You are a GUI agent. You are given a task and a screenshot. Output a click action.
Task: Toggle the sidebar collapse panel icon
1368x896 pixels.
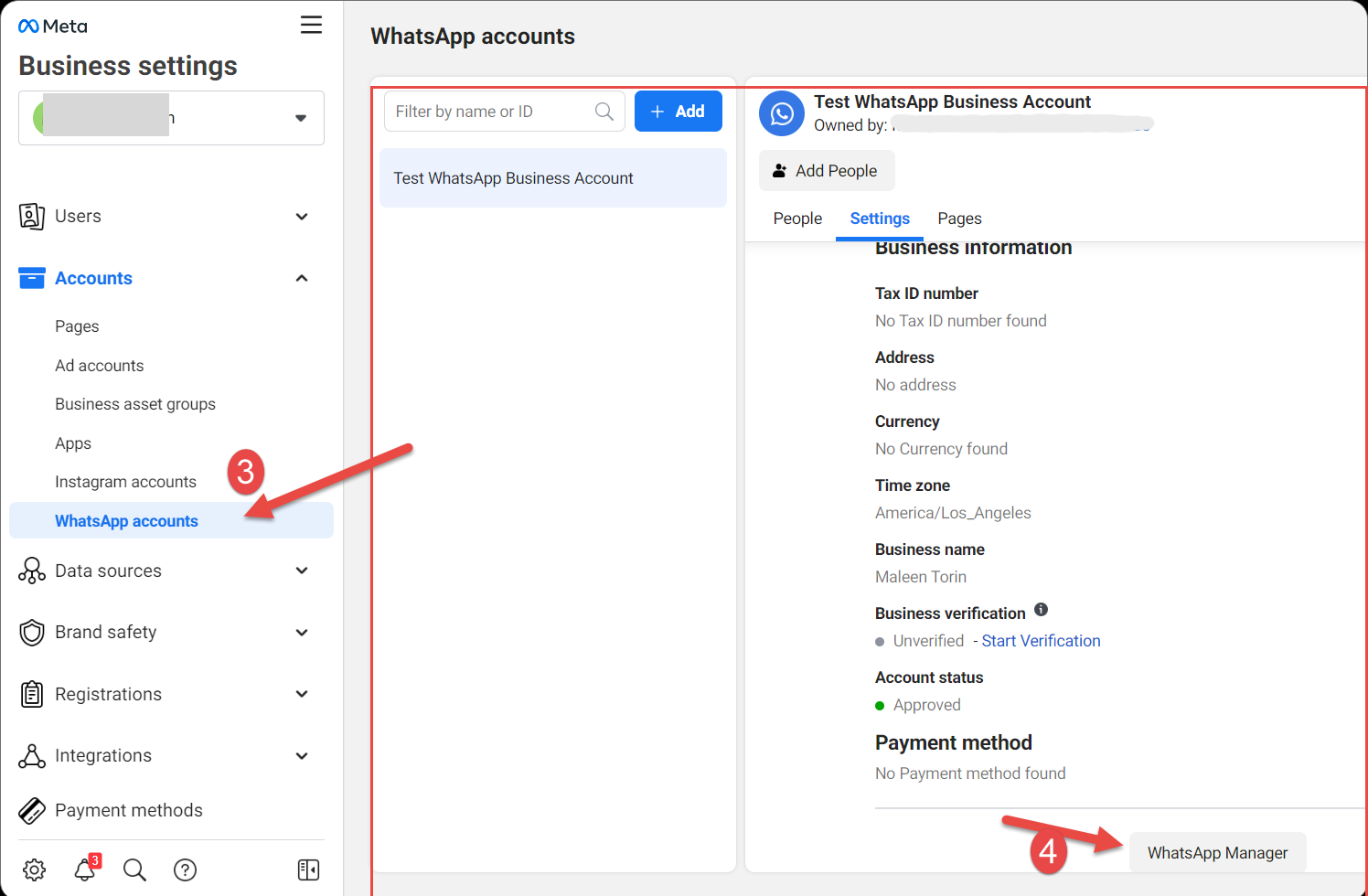(x=308, y=869)
